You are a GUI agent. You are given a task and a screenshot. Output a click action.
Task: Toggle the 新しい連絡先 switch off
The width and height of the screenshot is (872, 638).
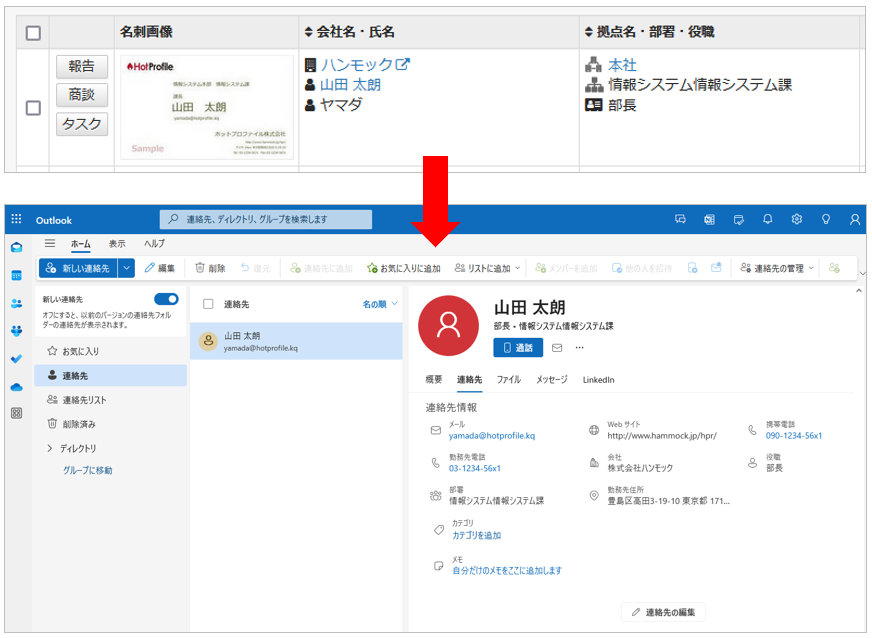click(166, 299)
